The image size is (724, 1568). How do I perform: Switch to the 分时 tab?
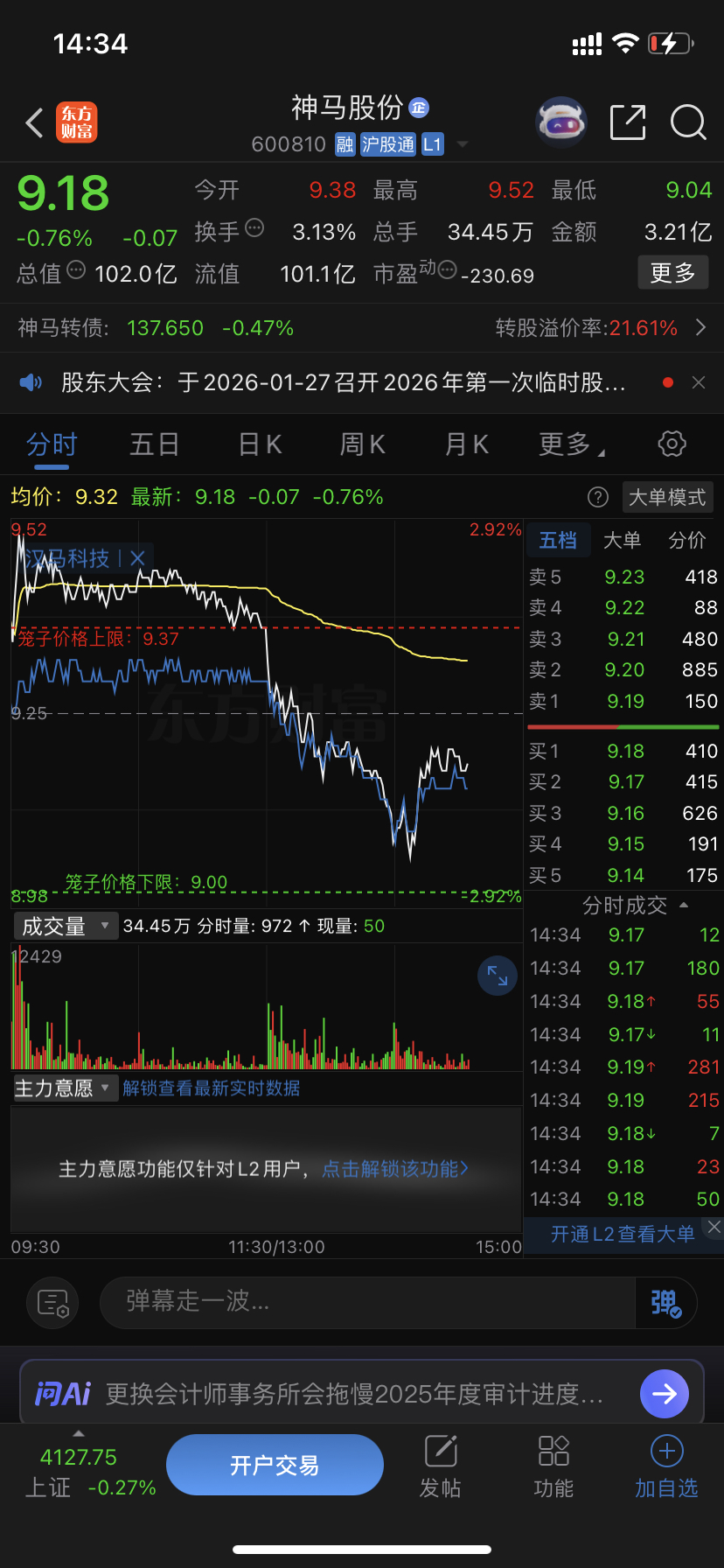[x=52, y=444]
